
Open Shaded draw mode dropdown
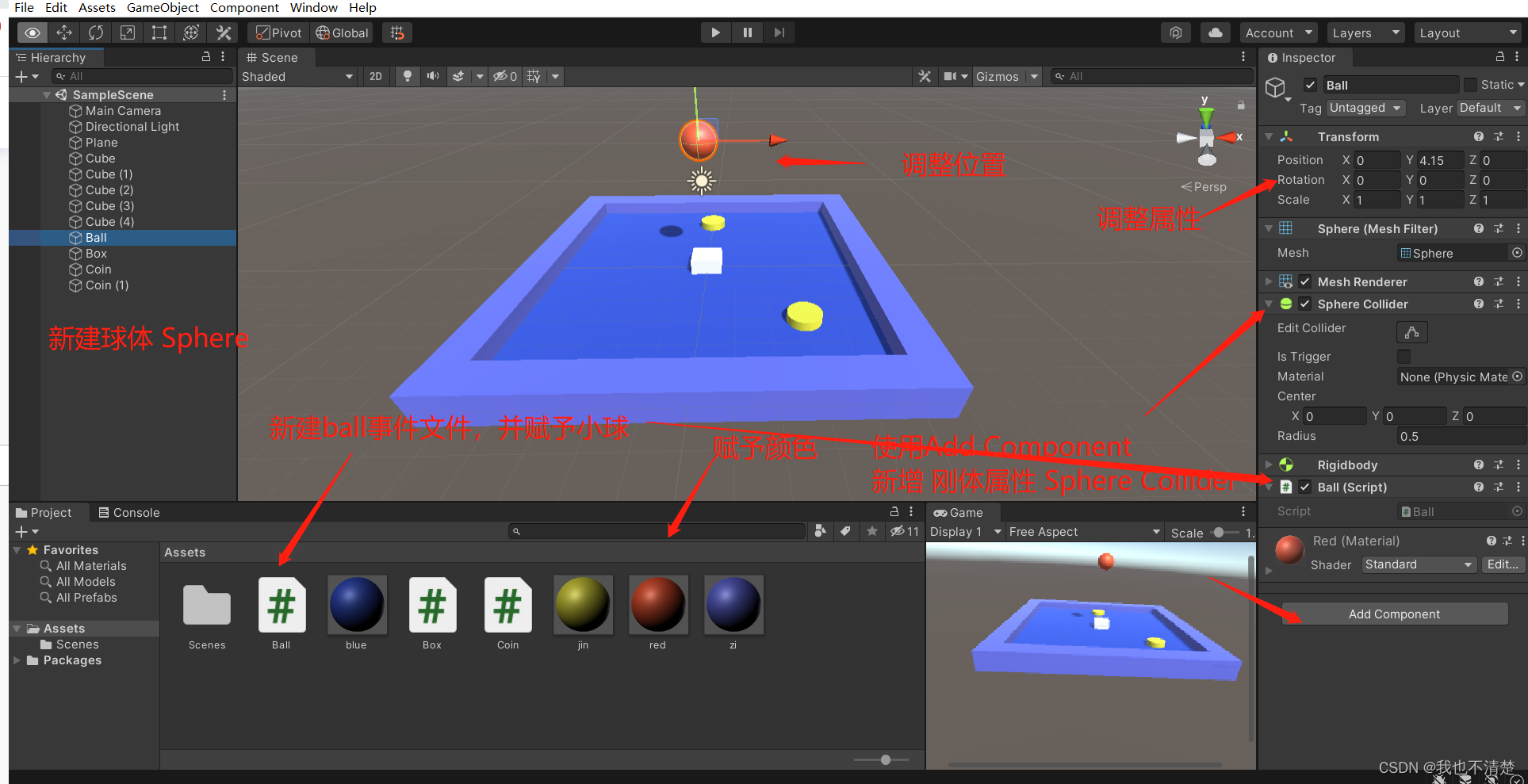pos(298,76)
